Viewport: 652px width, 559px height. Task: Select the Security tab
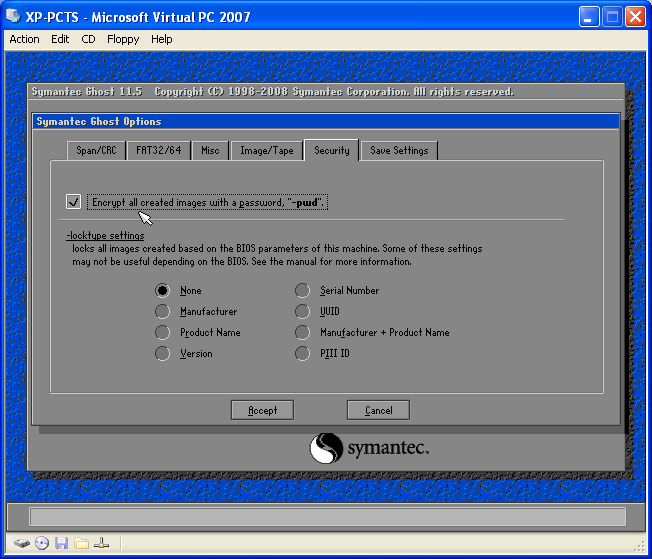pyautogui.click(x=331, y=150)
